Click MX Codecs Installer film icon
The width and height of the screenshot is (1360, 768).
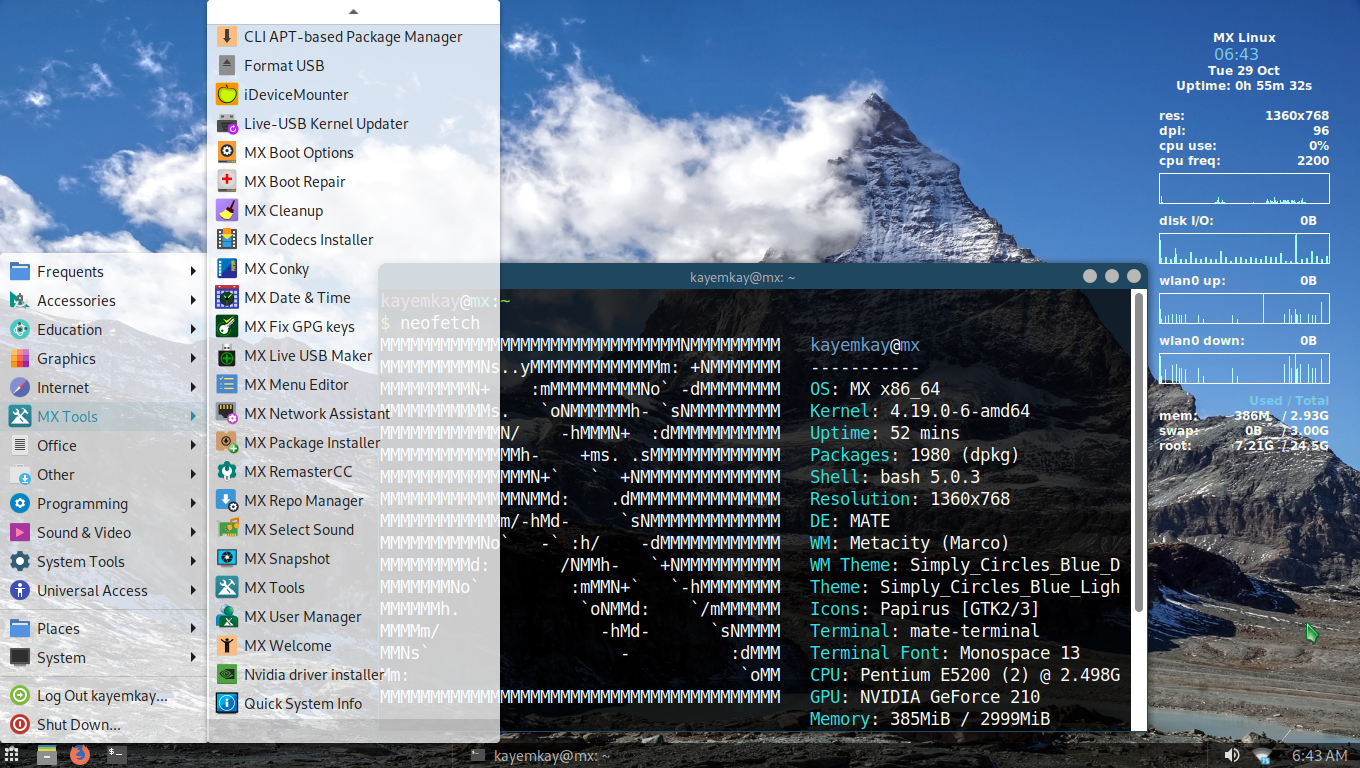tap(227, 240)
